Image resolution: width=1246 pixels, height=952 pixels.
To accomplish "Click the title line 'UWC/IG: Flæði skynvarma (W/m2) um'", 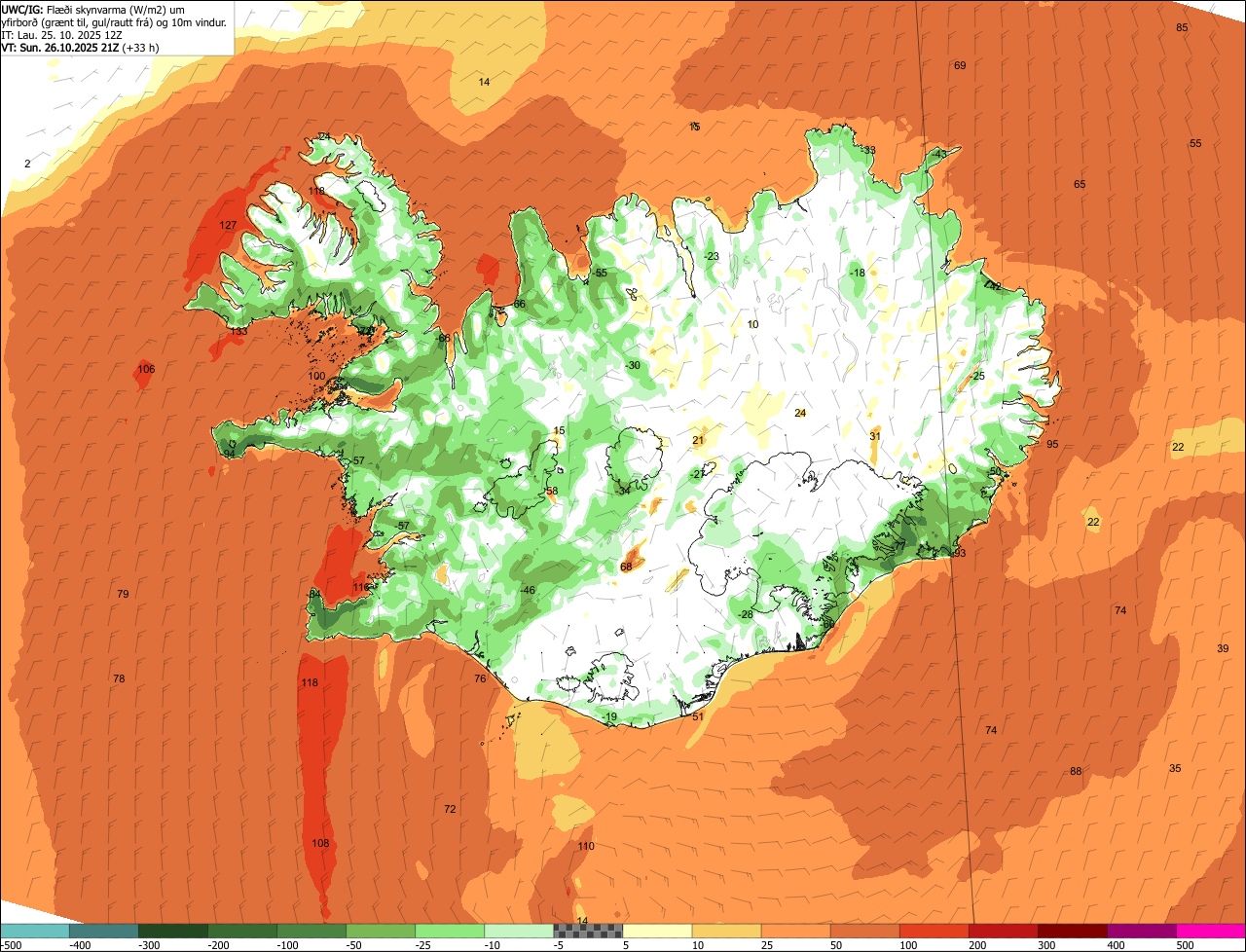I will click(92, 9).
